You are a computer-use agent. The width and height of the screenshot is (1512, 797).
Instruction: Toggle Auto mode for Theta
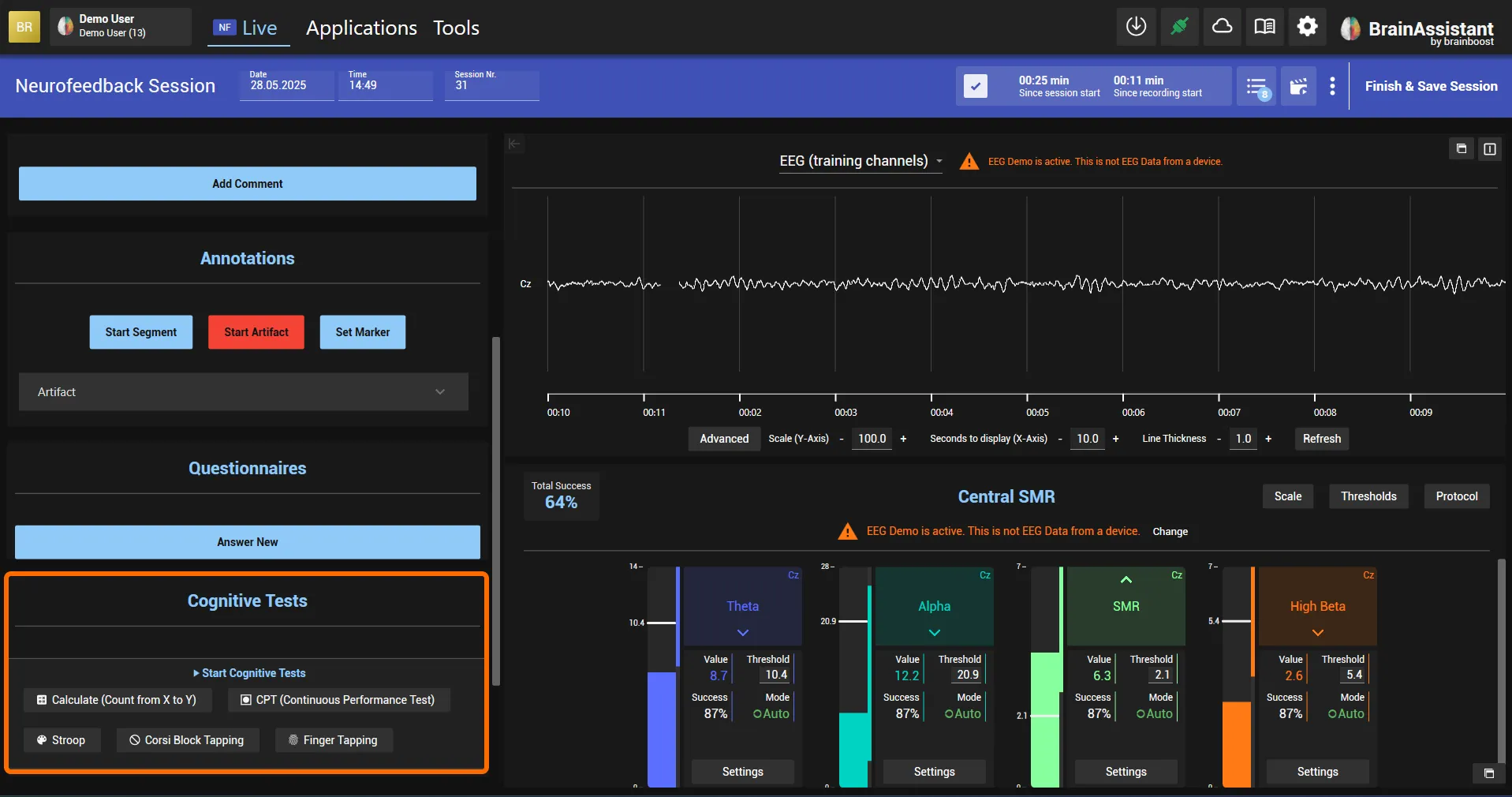point(771,713)
